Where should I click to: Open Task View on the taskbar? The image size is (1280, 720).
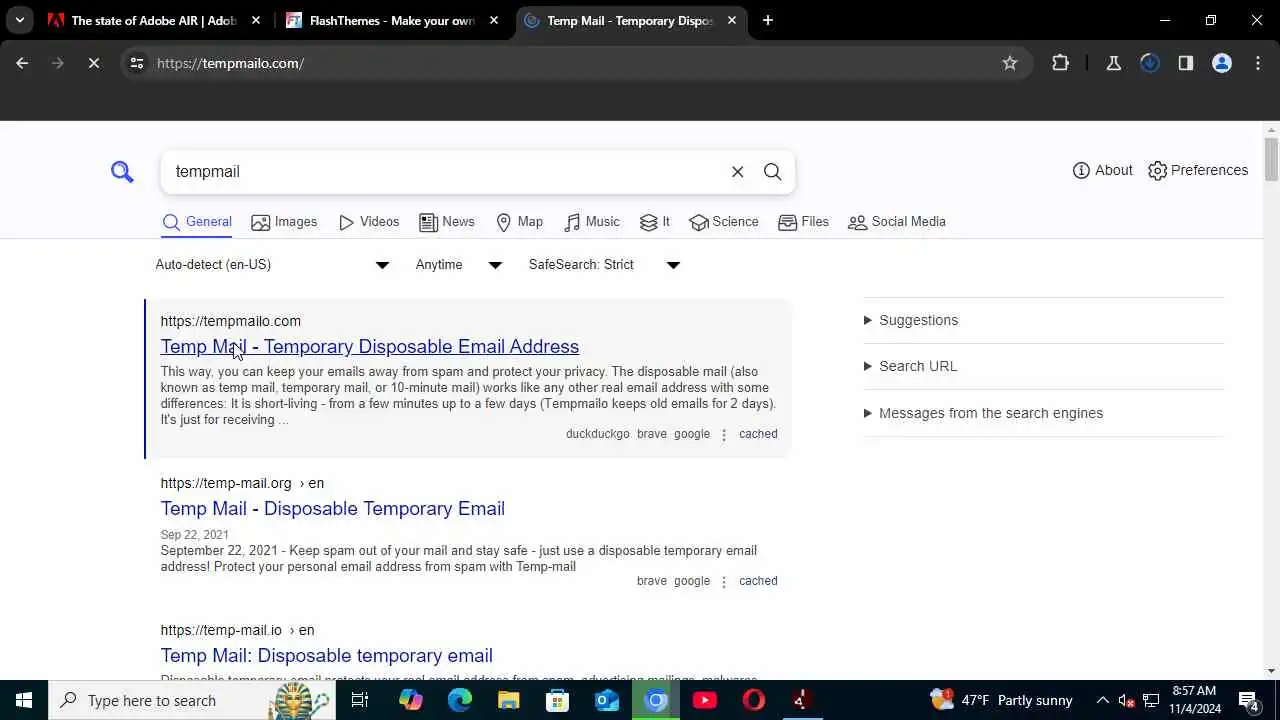click(360, 700)
